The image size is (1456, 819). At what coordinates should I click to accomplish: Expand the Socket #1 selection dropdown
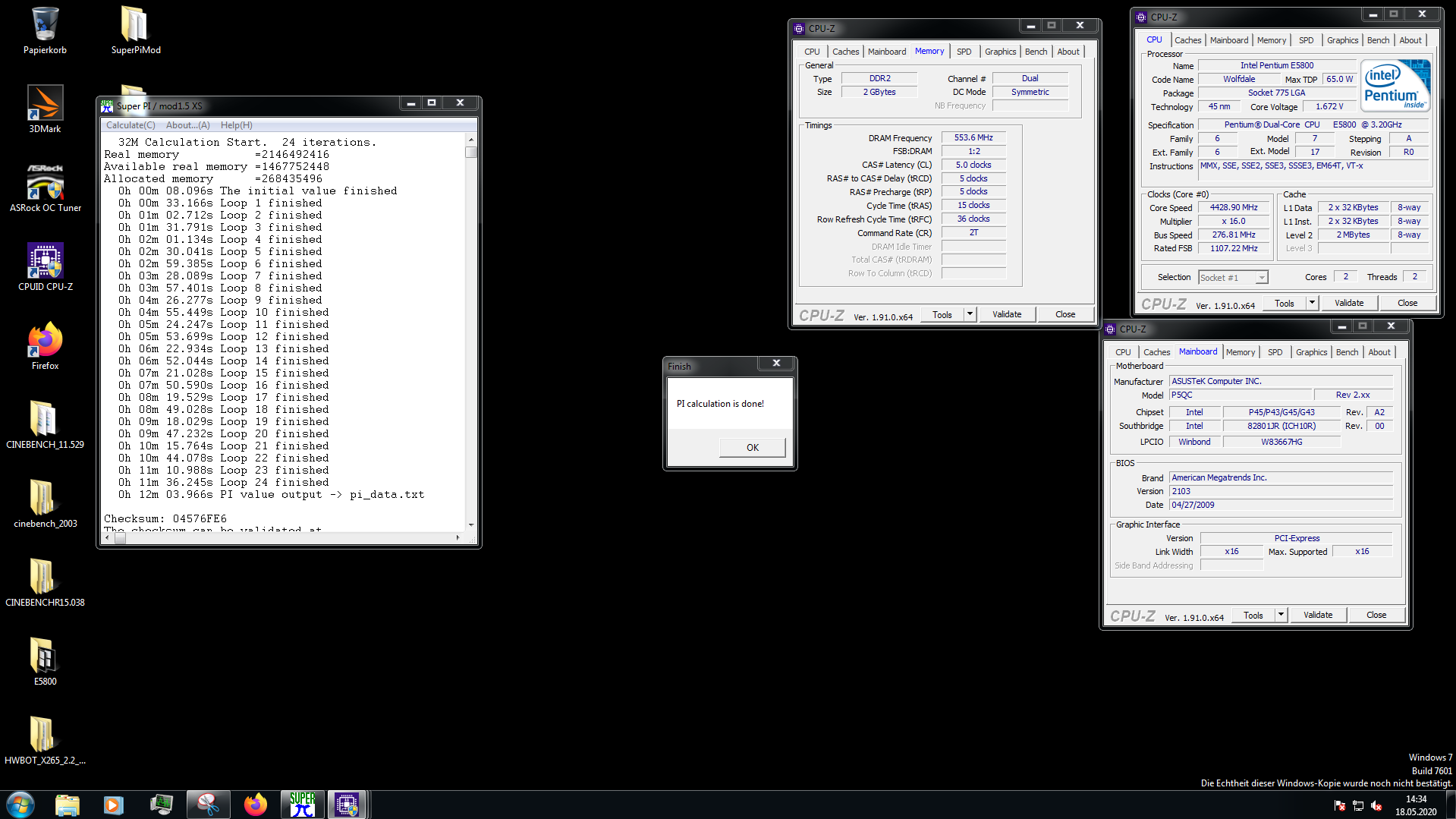click(x=1262, y=278)
